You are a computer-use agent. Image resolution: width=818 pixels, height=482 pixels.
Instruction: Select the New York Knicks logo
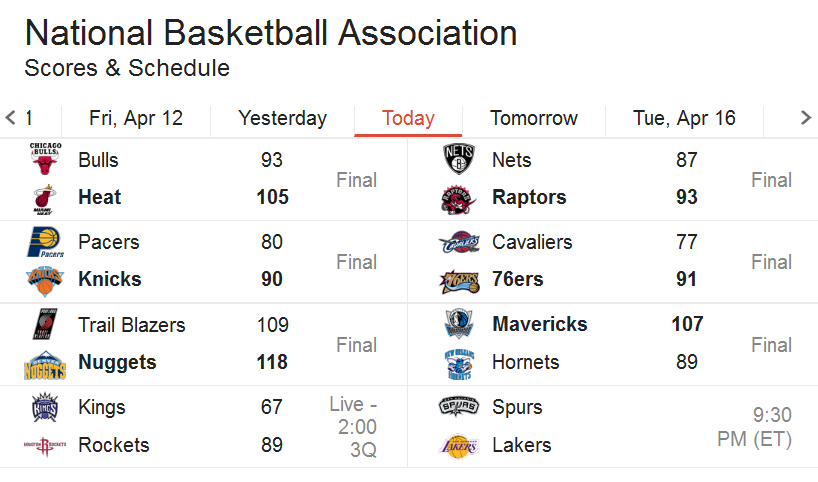(45, 281)
